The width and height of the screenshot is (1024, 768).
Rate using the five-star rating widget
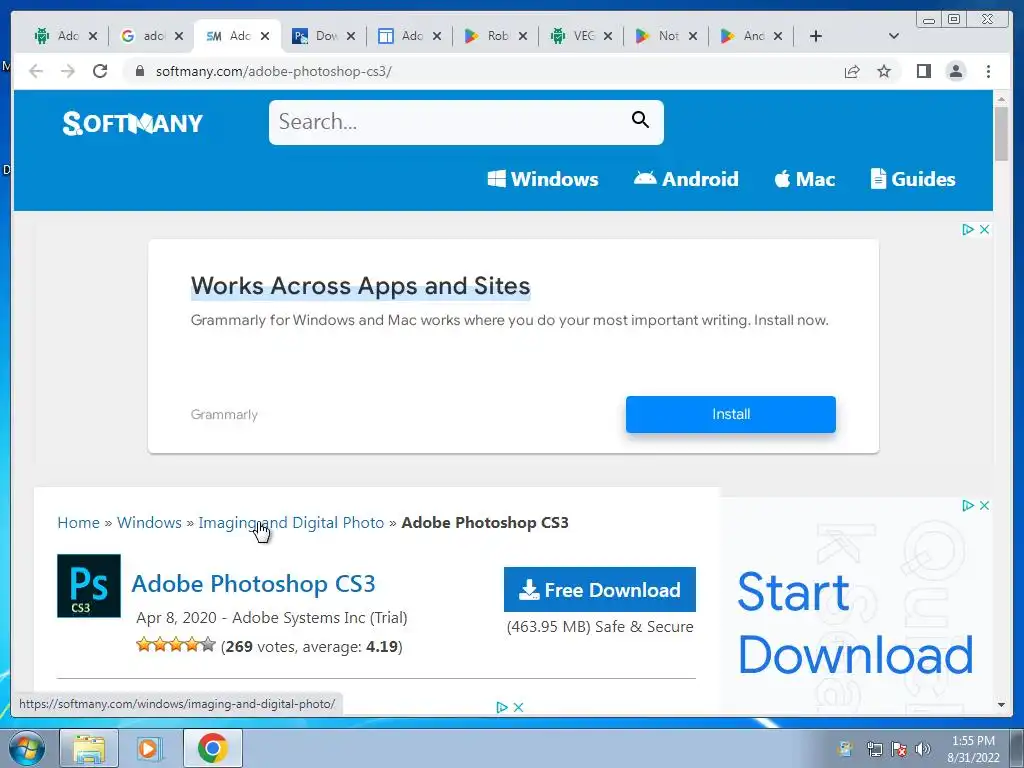tap(175, 646)
